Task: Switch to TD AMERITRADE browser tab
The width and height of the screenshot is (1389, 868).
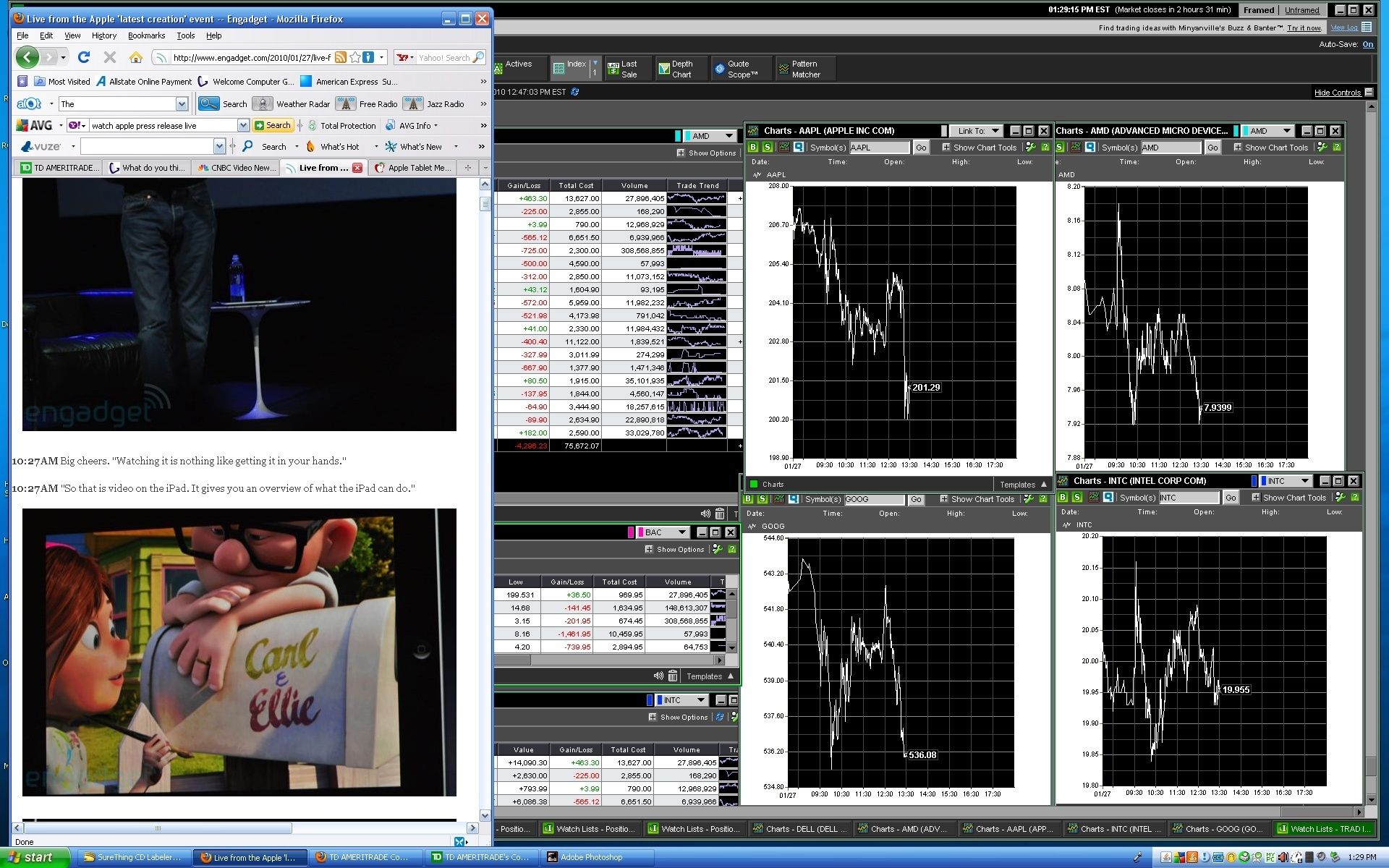Action: pyautogui.click(x=59, y=168)
